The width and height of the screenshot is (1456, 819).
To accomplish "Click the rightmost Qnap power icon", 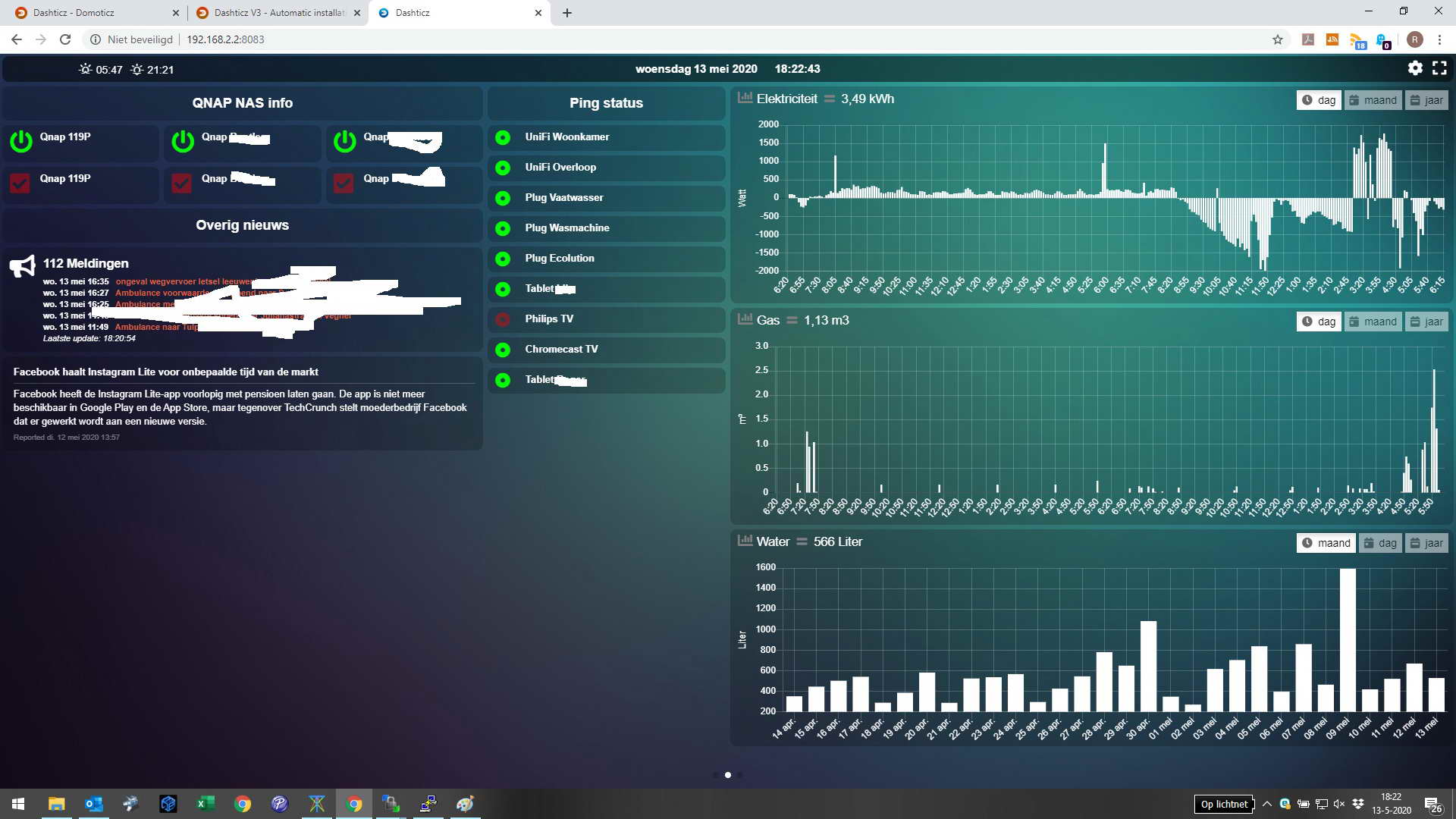I will (345, 141).
